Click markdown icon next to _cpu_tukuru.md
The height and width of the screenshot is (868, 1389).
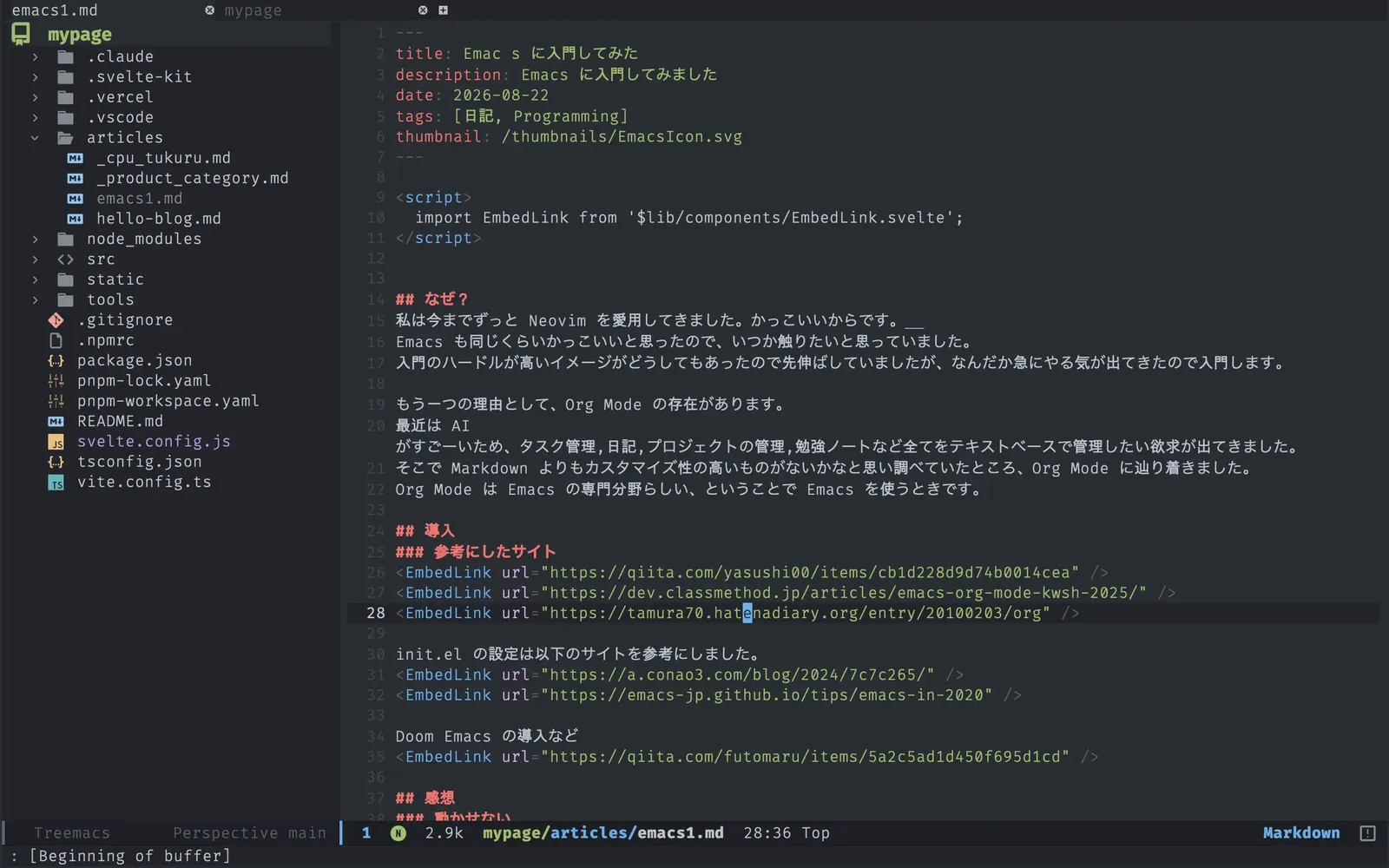[76, 158]
